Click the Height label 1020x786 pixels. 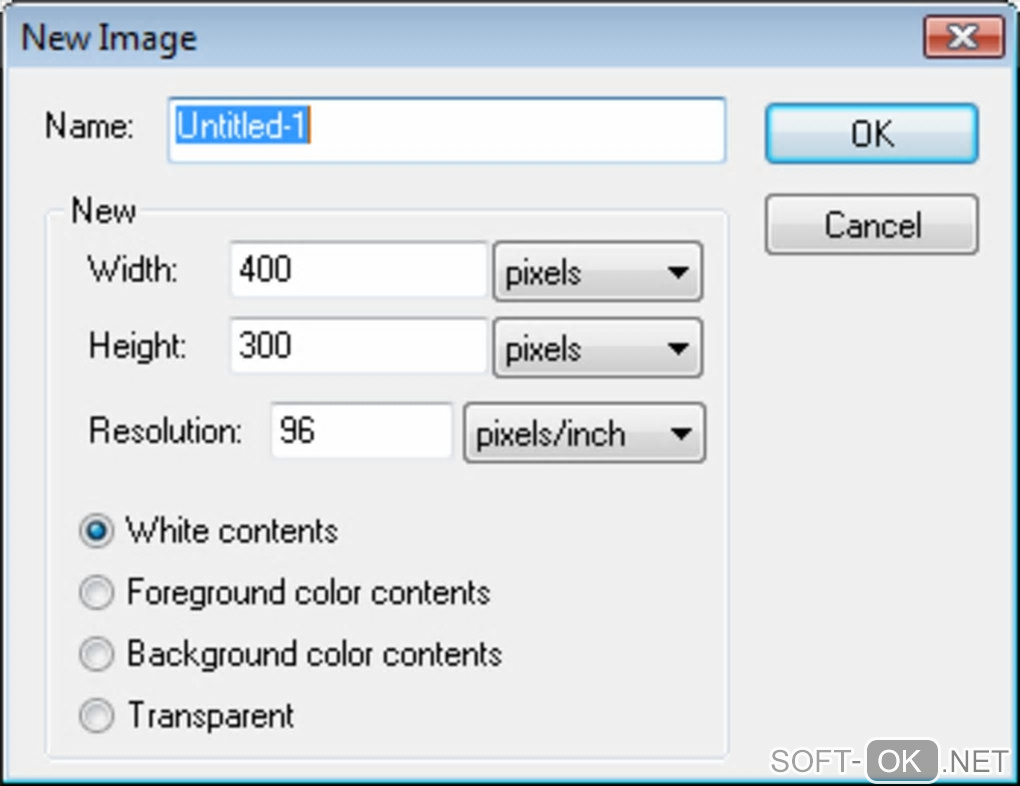pyautogui.click(x=137, y=346)
